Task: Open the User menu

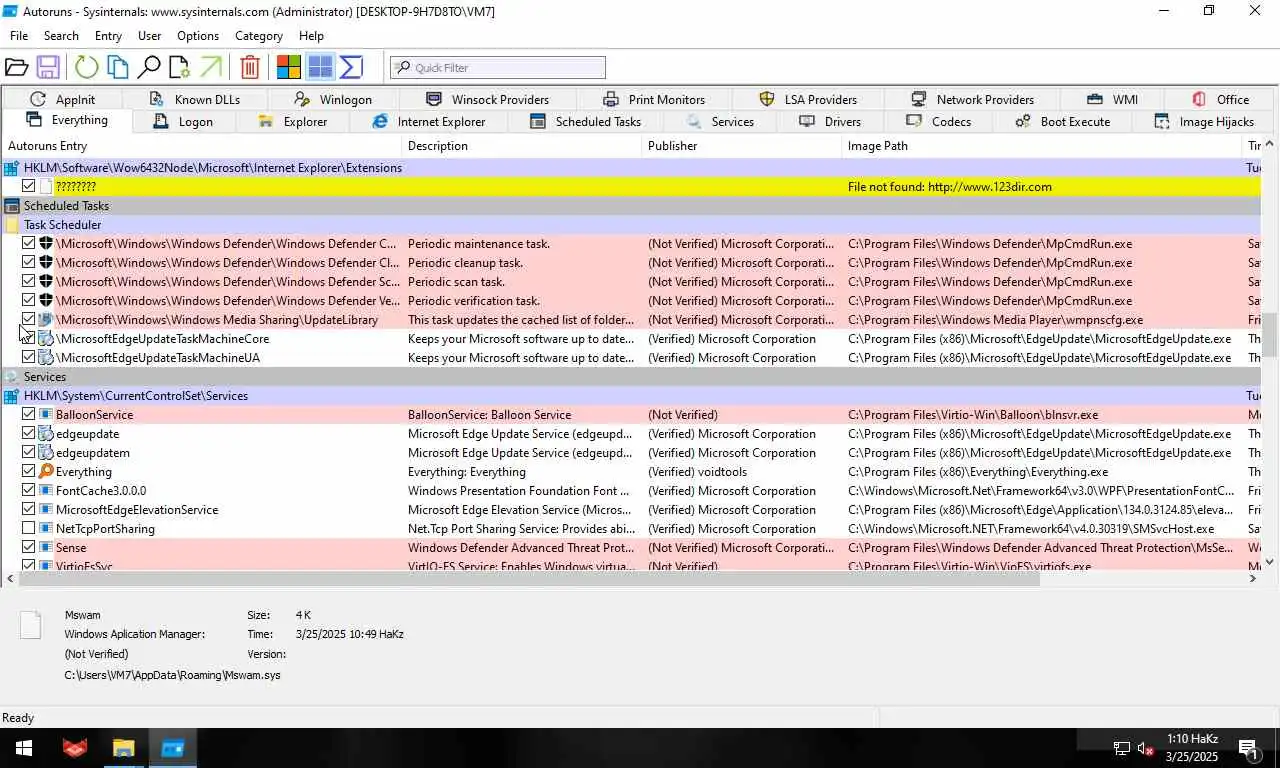Action: 149,35
